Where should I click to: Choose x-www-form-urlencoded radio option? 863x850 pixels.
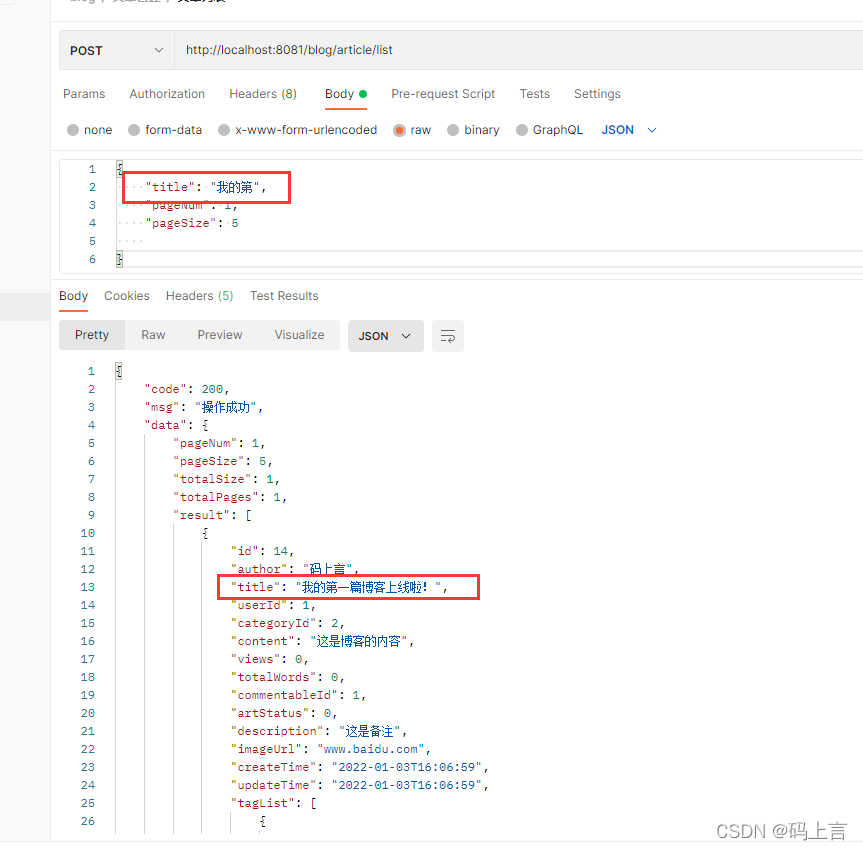point(224,130)
